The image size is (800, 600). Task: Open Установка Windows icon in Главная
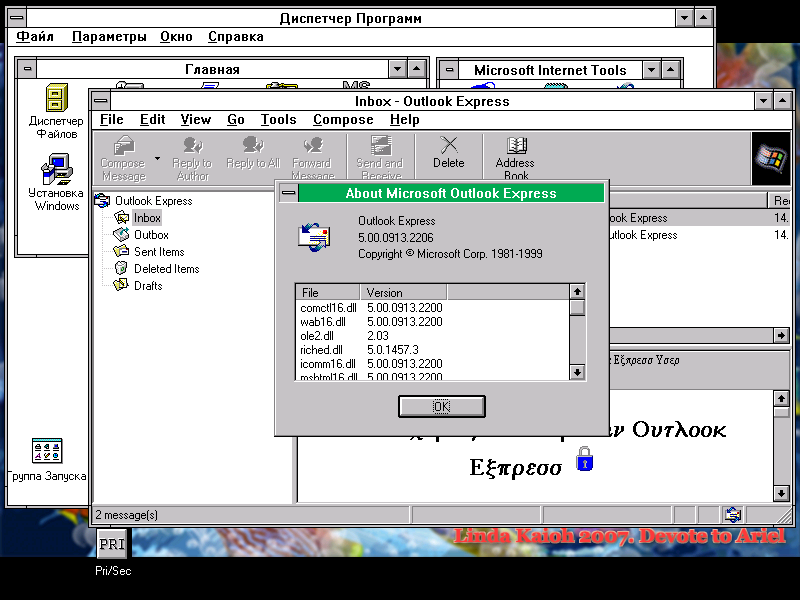(56, 169)
